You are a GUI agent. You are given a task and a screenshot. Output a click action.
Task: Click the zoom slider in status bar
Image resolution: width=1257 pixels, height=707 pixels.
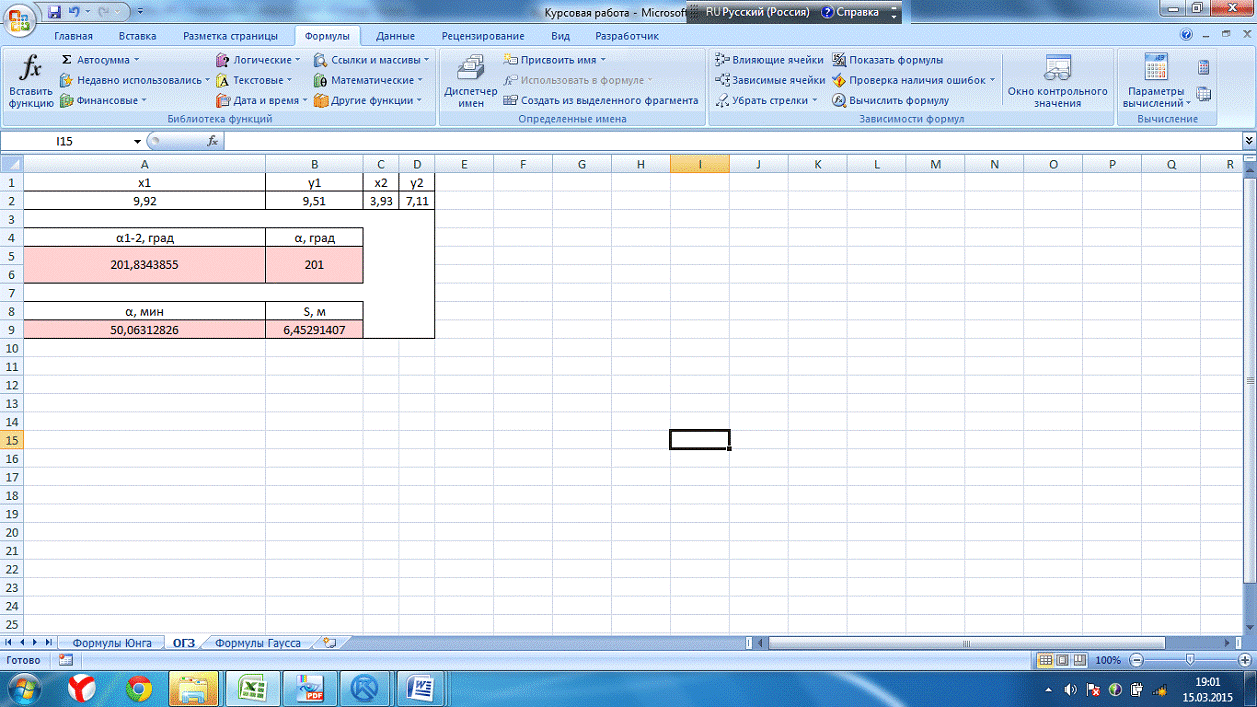(x=1189, y=661)
